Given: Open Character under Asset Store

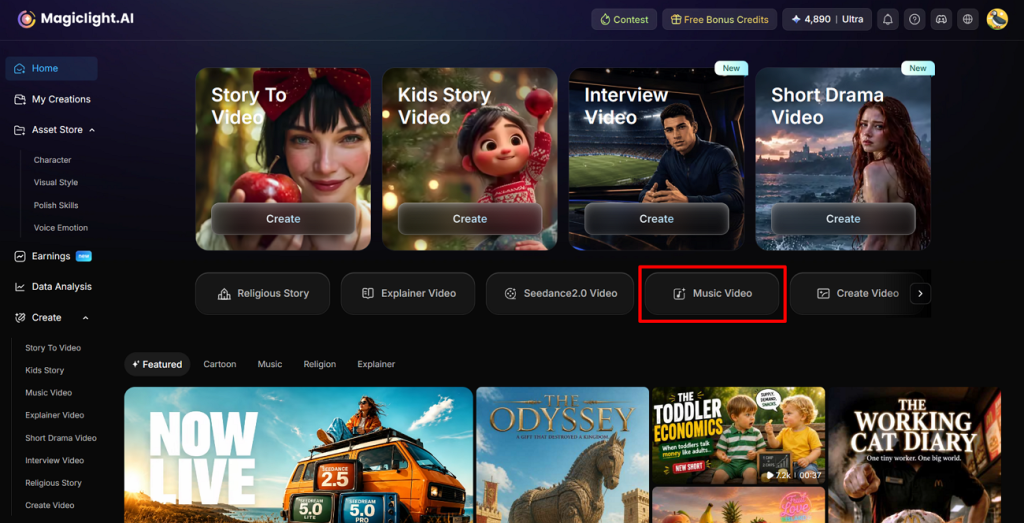Looking at the screenshot, I should pos(52,160).
